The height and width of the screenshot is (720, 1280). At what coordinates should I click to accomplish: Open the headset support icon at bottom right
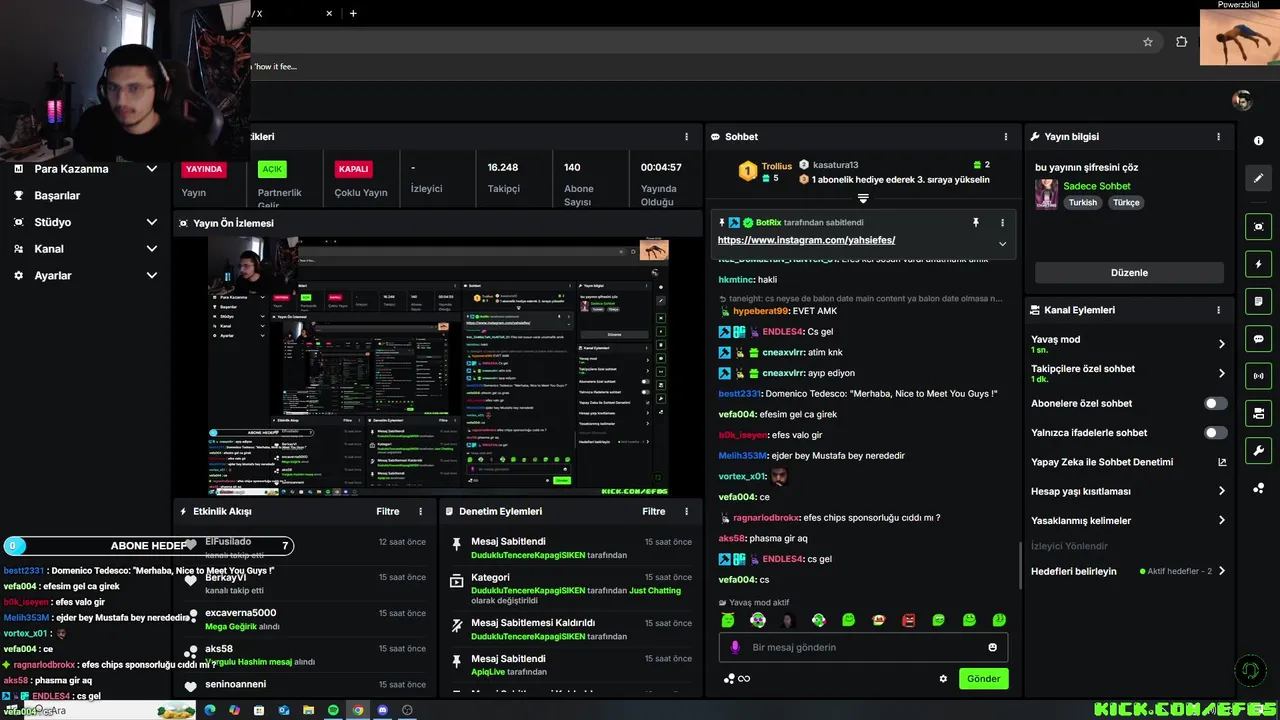coord(1249,670)
